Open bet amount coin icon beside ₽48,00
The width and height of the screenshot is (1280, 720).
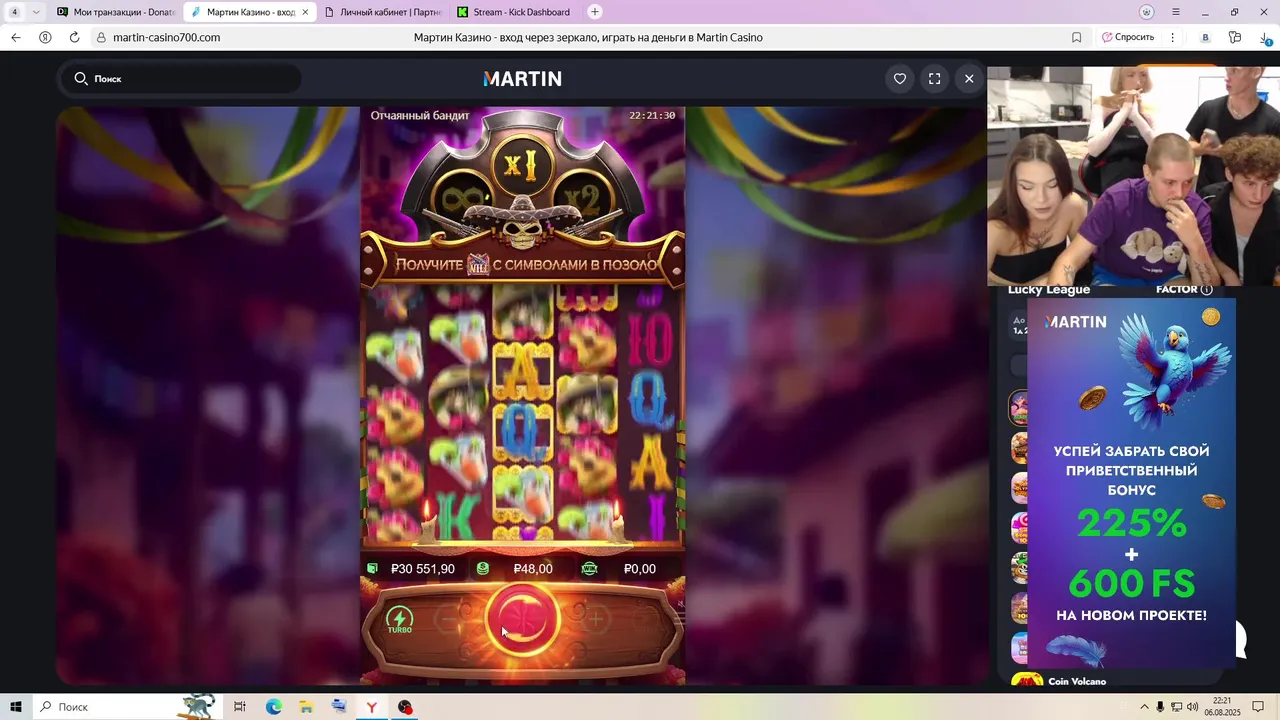click(483, 568)
